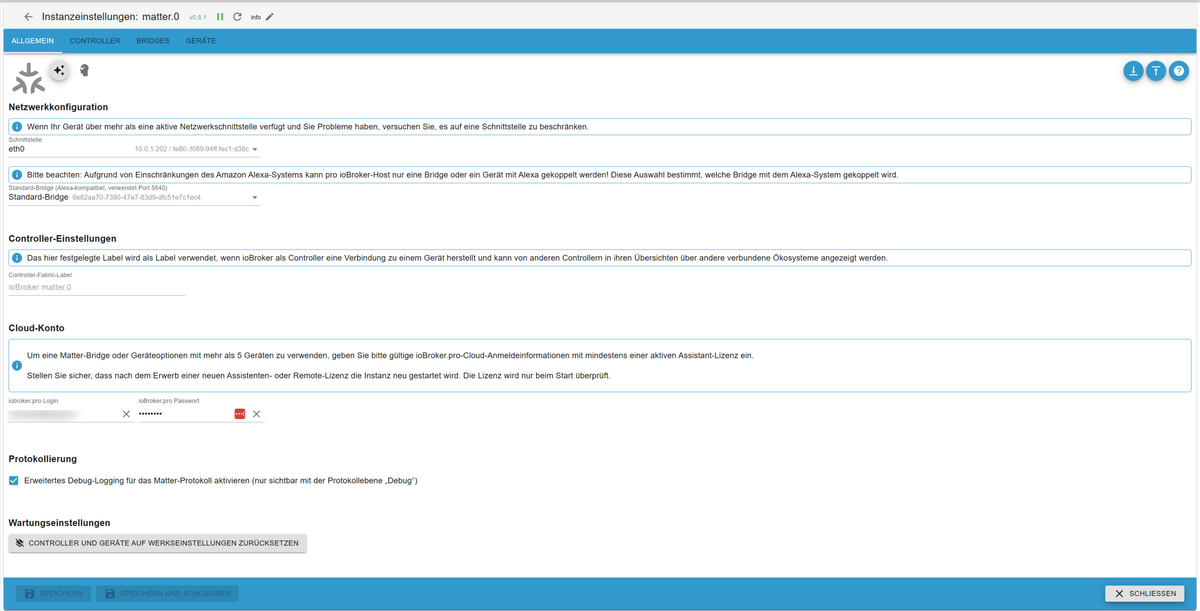Click the 'info' log level text
Image resolution: width=1200 pixels, height=611 pixels.
pyautogui.click(x=256, y=17)
